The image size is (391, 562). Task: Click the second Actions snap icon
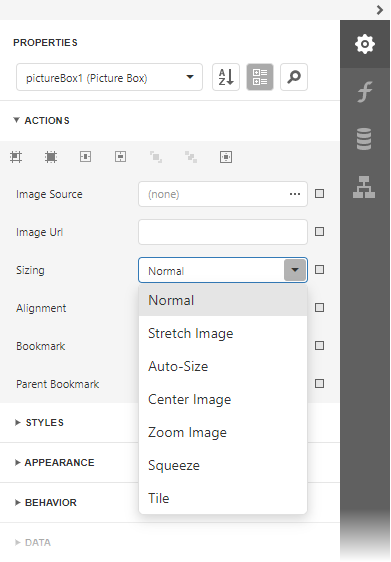[51, 157]
